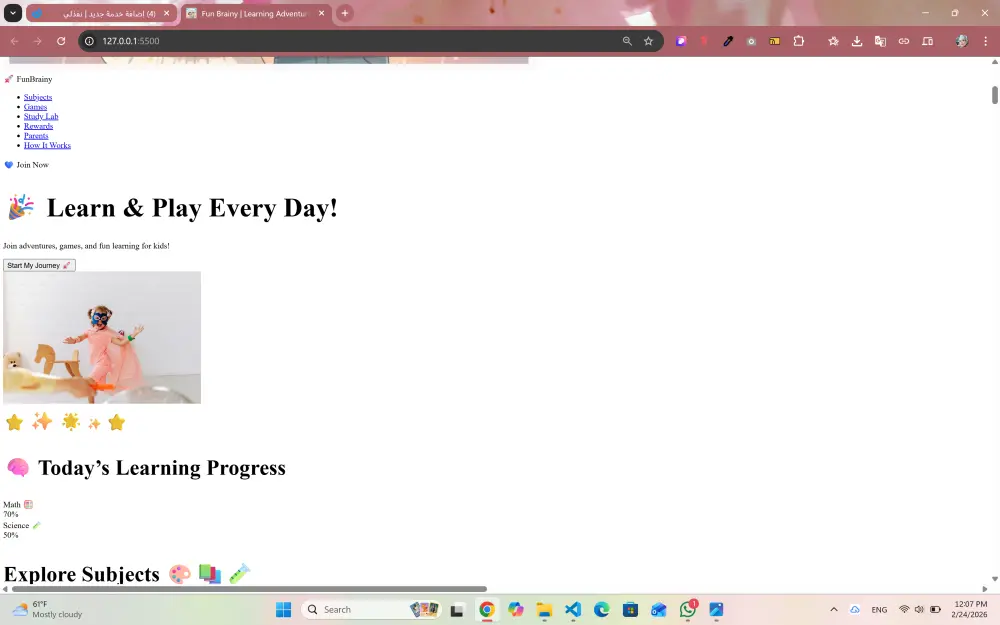Show browser downloads
The height and width of the screenshot is (625, 1000).
tap(857, 41)
